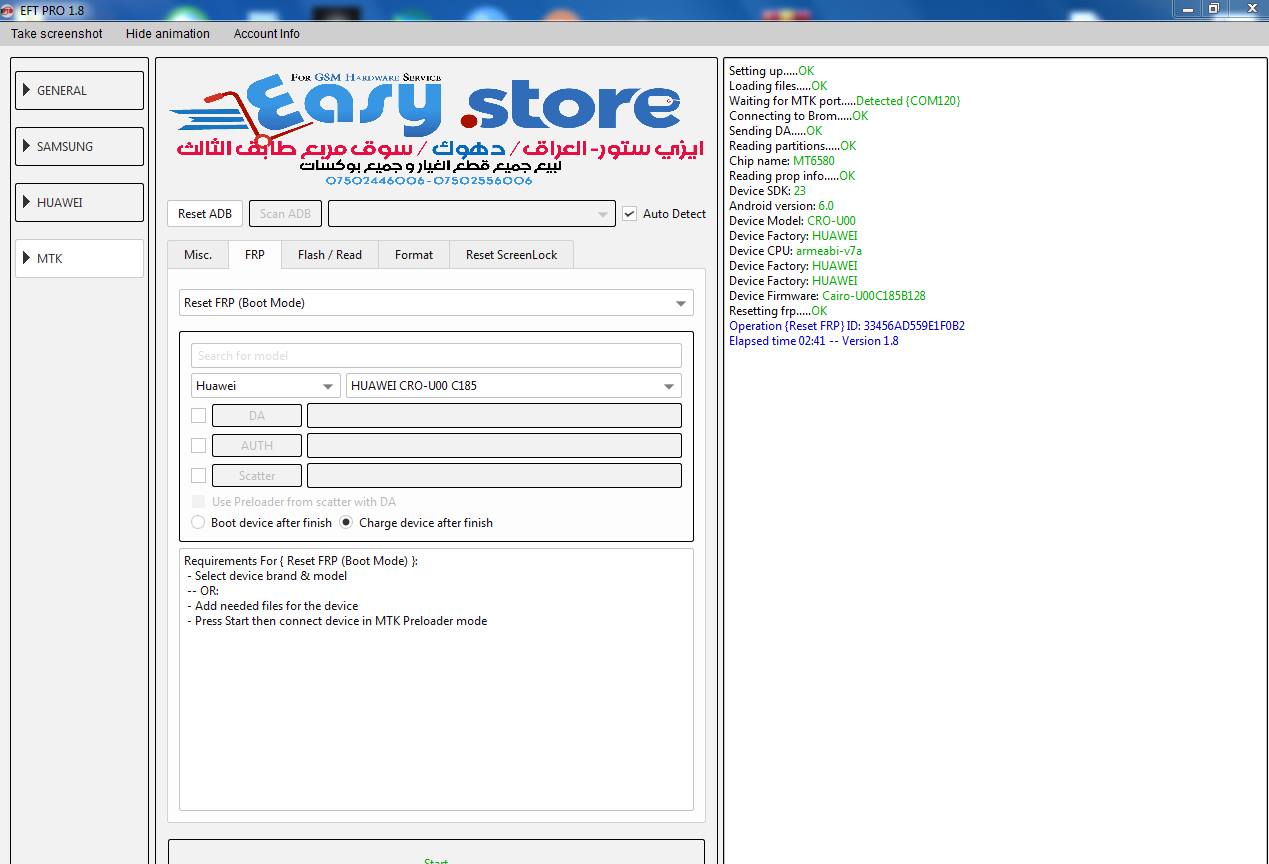Click the AUTH file path field
This screenshot has width=1269, height=864.
494,446
